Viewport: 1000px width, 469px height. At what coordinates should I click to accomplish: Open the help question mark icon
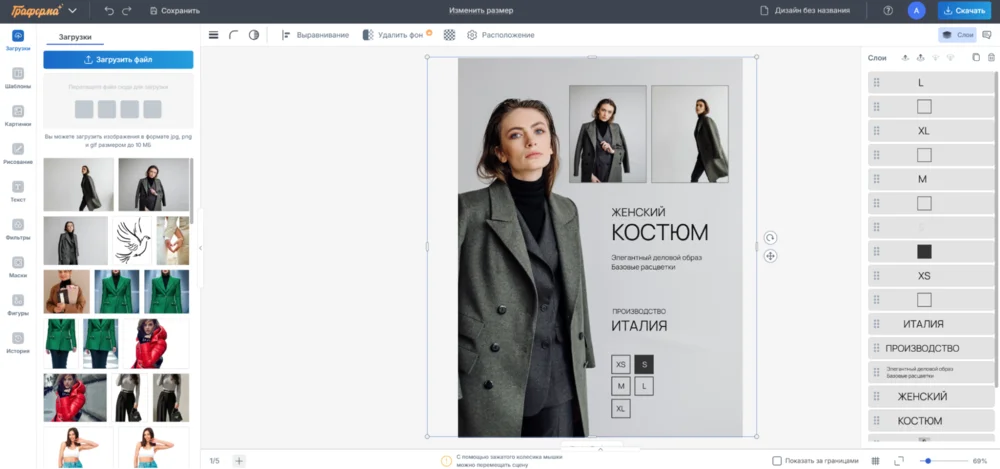click(x=888, y=10)
